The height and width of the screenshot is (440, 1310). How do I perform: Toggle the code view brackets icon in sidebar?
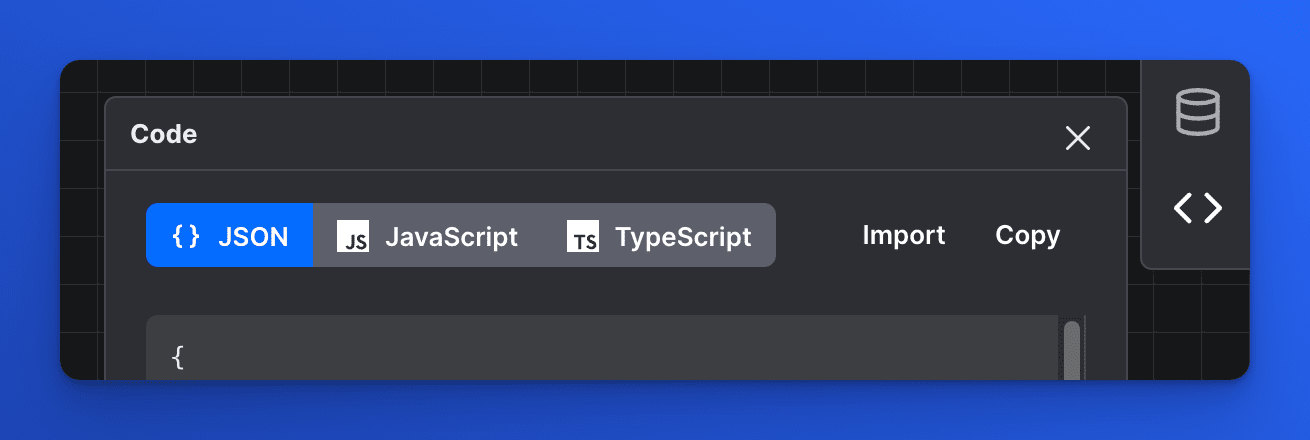point(1197,208)
